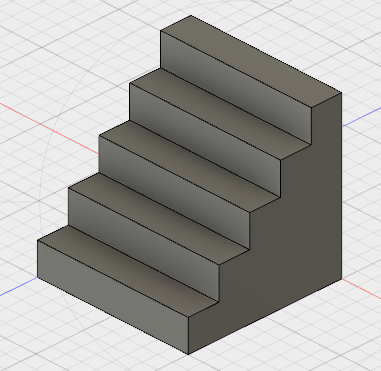Select the second-from-top step's tread face
This screenshot has height=371, width=381.
coord(220,114)
